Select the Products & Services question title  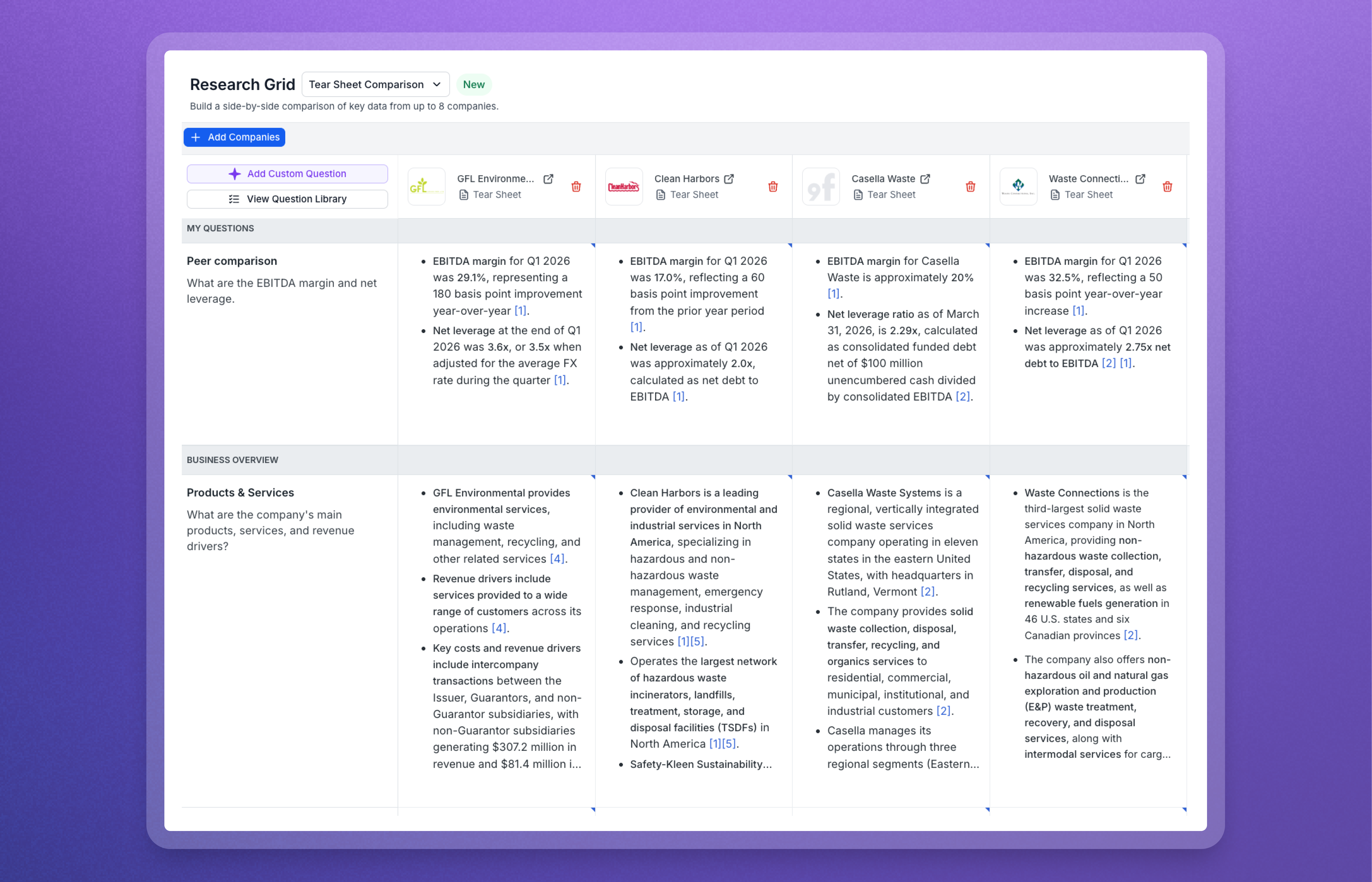[x=241, y=493]
